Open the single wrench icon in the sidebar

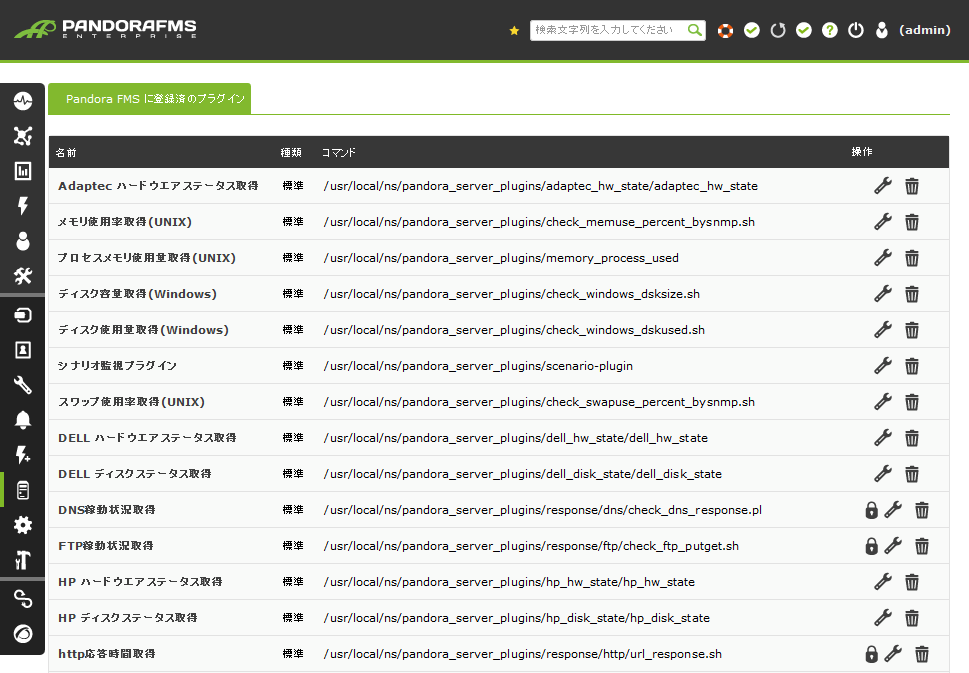(23, 385)
